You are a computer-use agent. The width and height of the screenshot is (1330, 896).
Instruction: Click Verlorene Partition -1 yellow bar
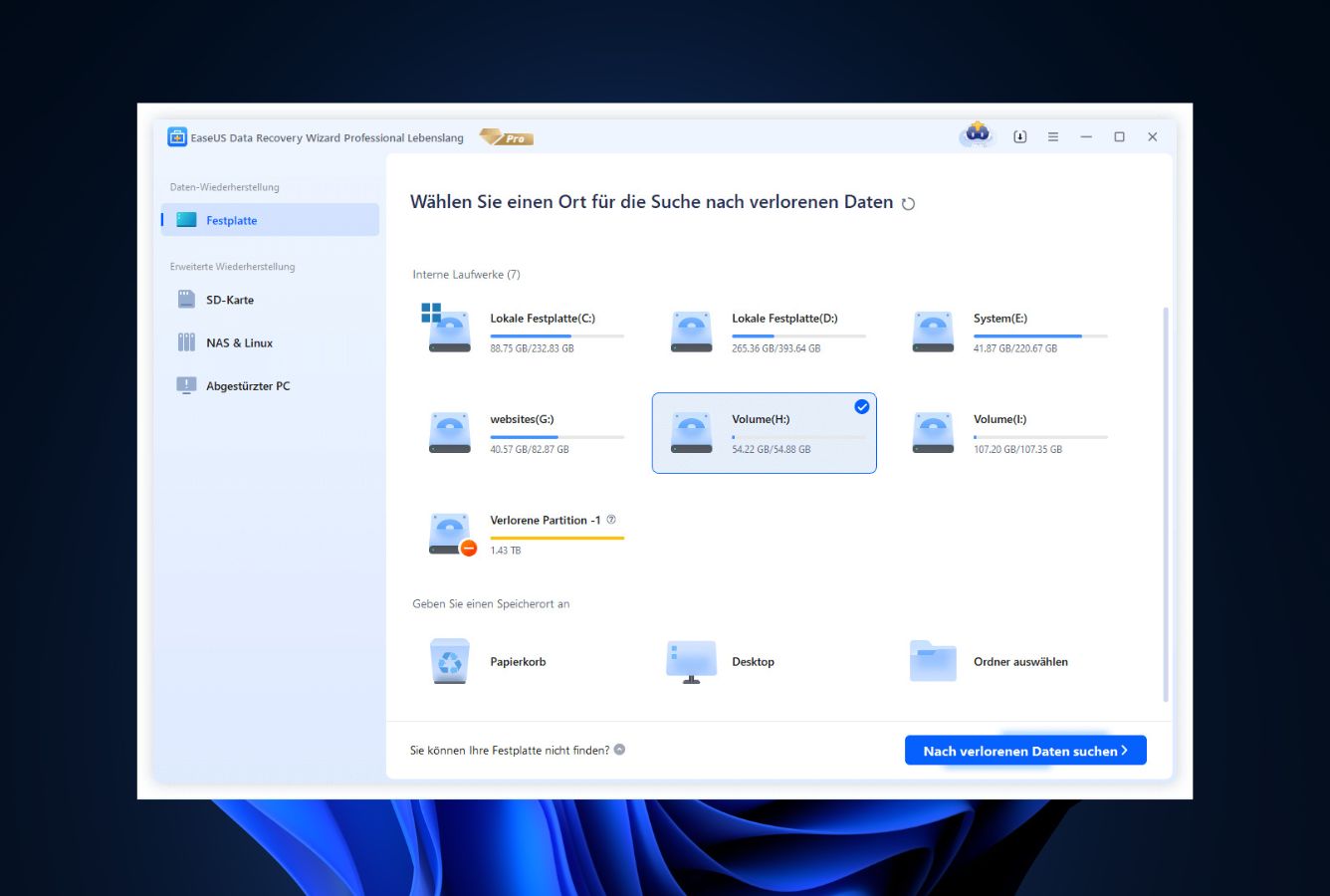pyautogui.click(x=556, y=539)
